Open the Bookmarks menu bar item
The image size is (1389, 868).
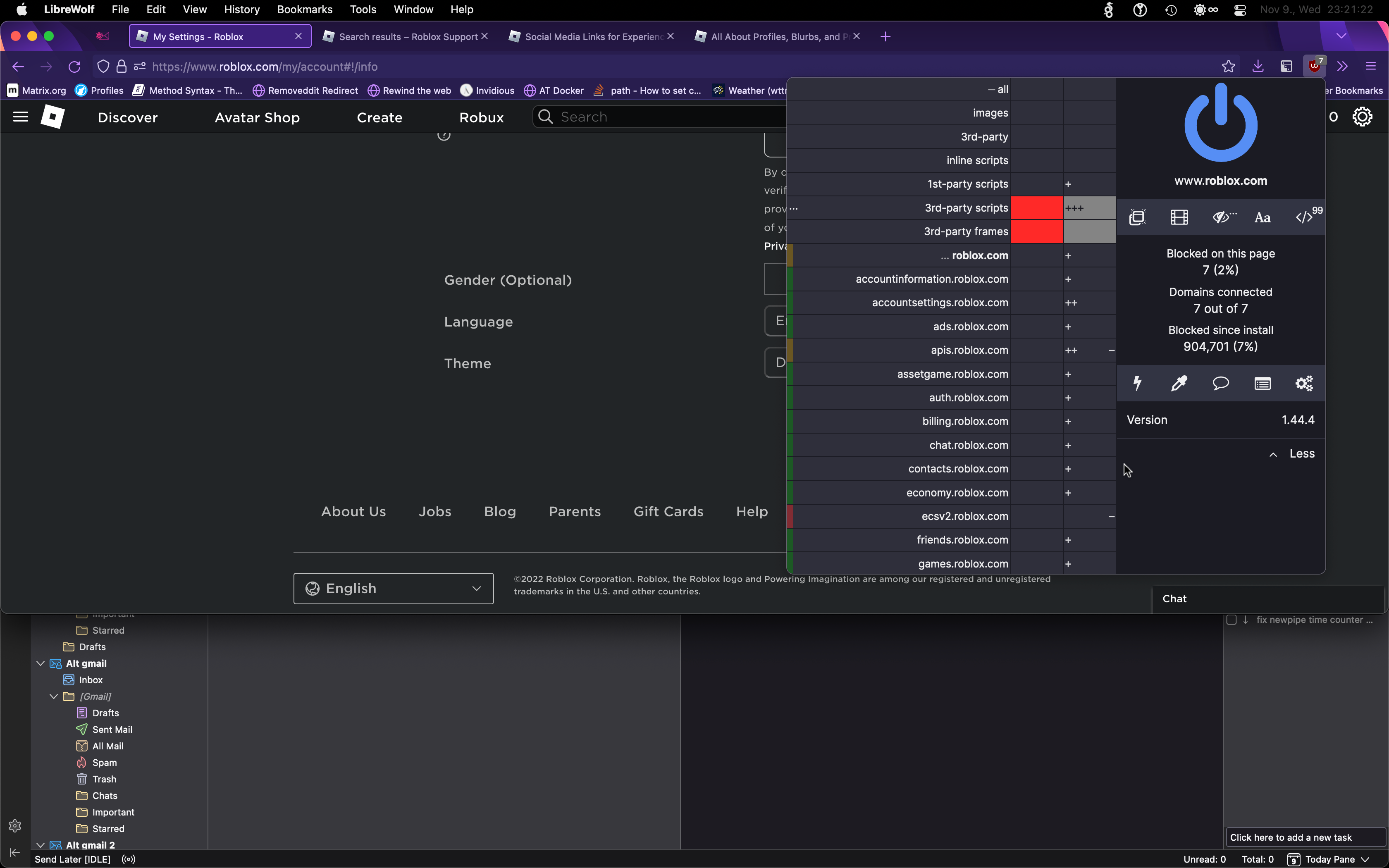pos(304,9)
